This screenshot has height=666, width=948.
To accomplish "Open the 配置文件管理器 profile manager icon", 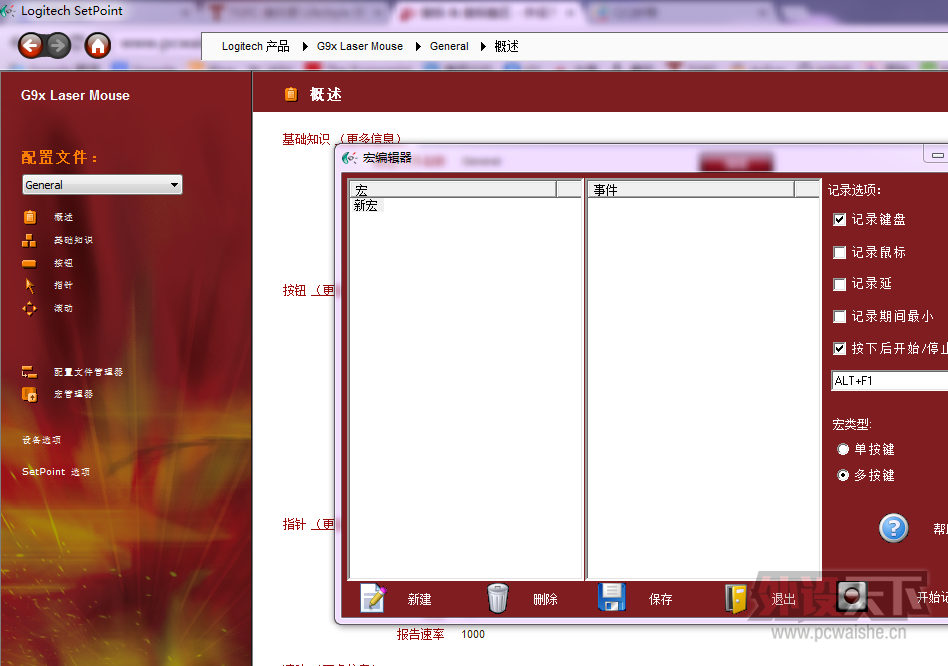I will [30, 372].
